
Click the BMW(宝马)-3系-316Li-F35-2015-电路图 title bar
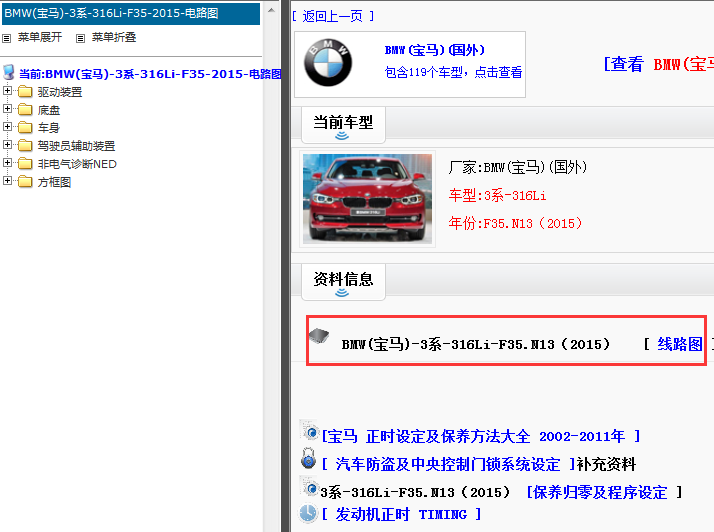[x=131, y=13]
